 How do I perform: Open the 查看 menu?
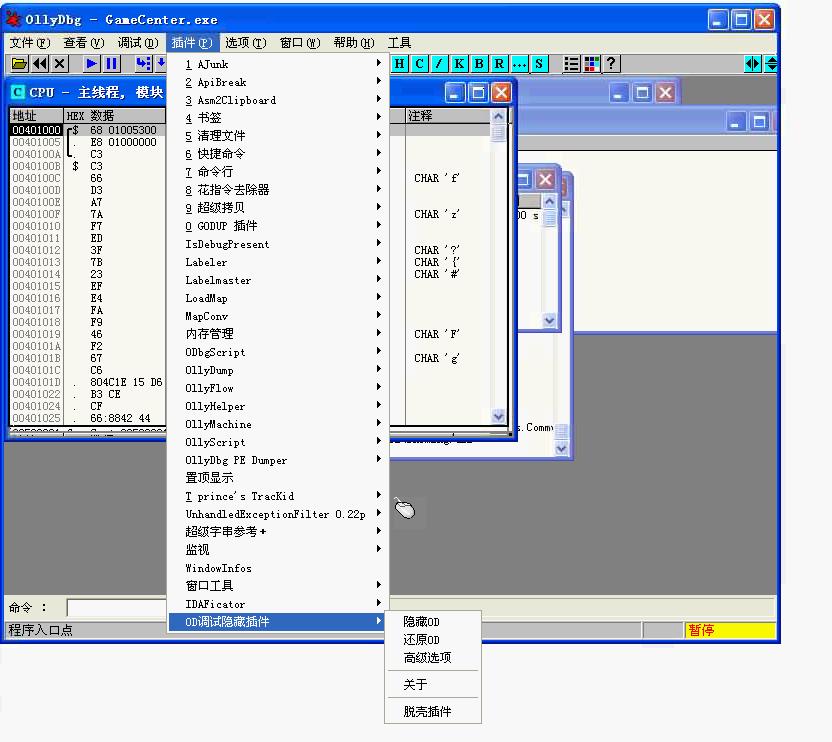click(83, 42)
